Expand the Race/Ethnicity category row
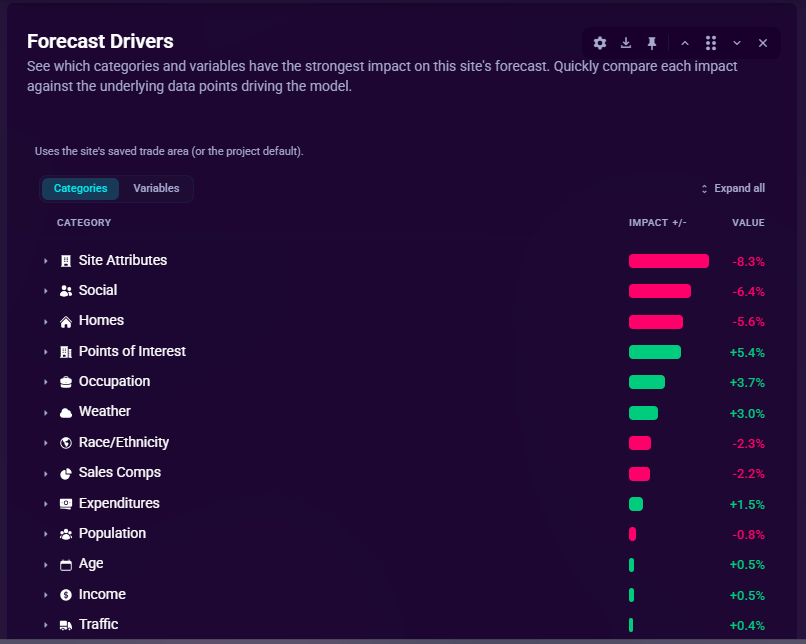This screenshot has width=806, height=644. click(x=46, y=443)
